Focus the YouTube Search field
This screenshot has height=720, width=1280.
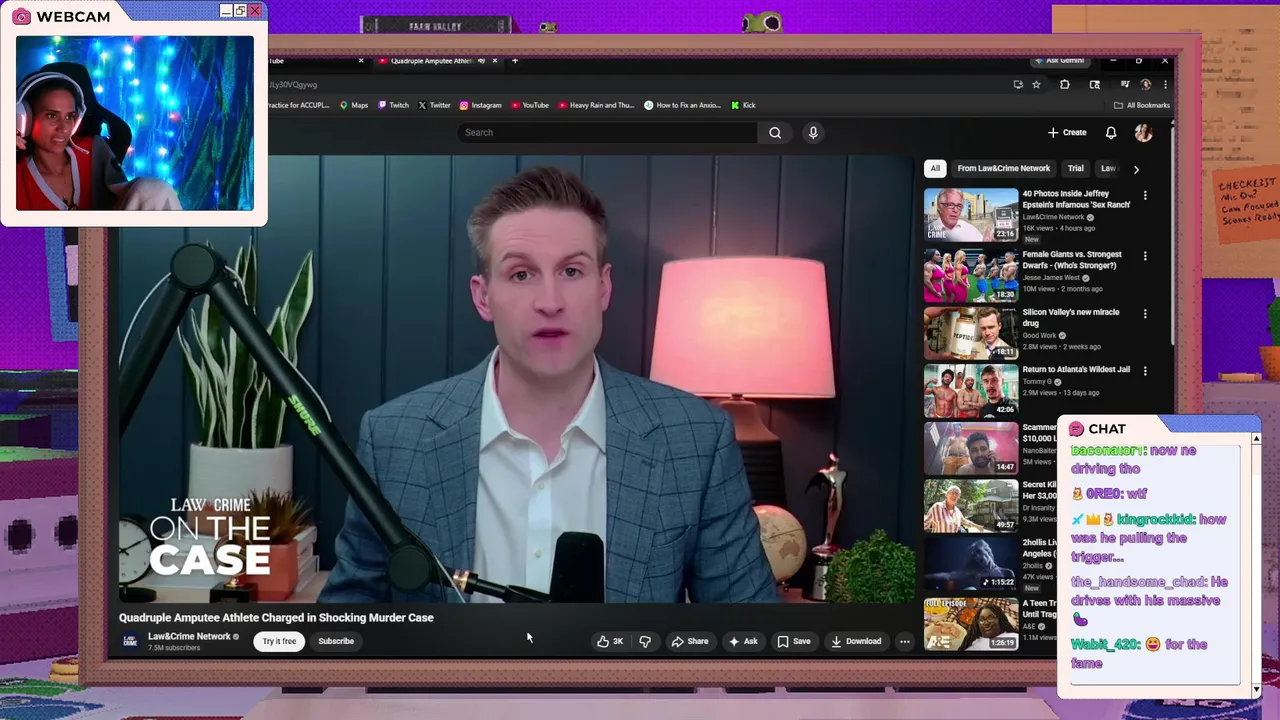click(607, 132)
